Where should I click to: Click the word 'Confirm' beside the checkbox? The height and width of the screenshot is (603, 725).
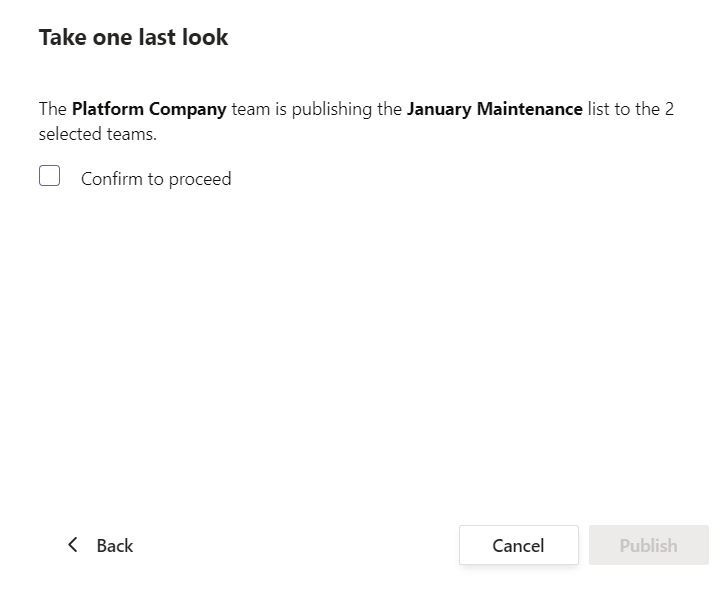click(x=112, y=179)
